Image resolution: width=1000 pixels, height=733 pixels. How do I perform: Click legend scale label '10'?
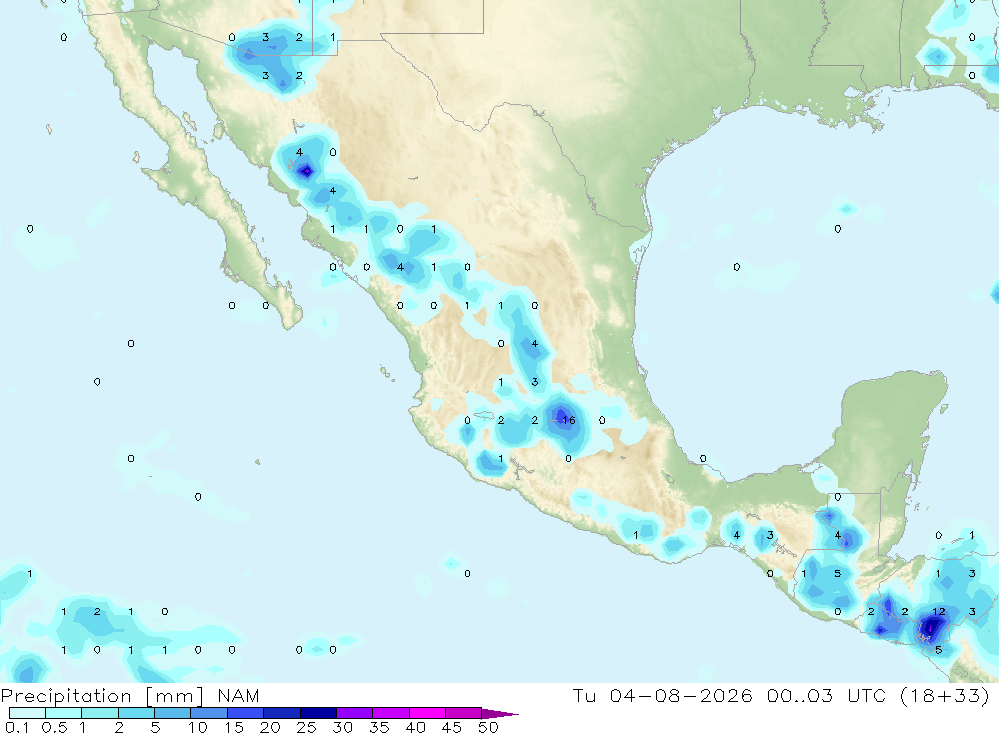pos(198,727)
